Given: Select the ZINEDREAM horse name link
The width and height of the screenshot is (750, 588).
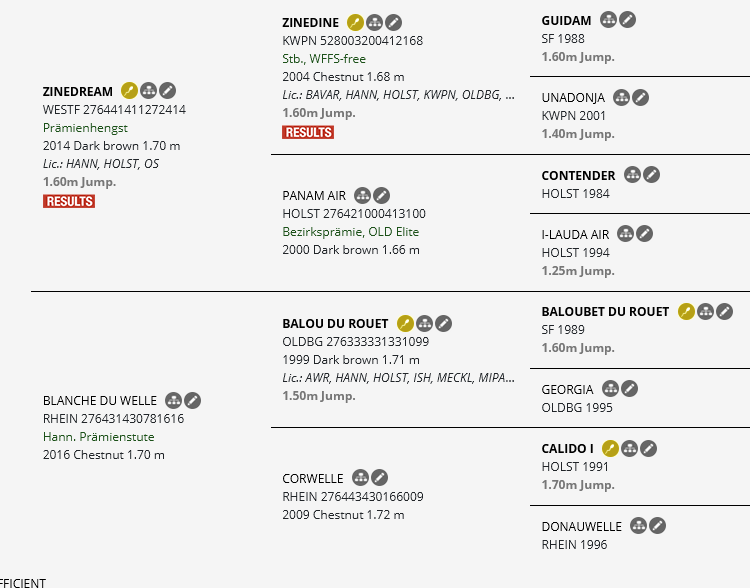Looking at the screenshot, I should [77, 91].
